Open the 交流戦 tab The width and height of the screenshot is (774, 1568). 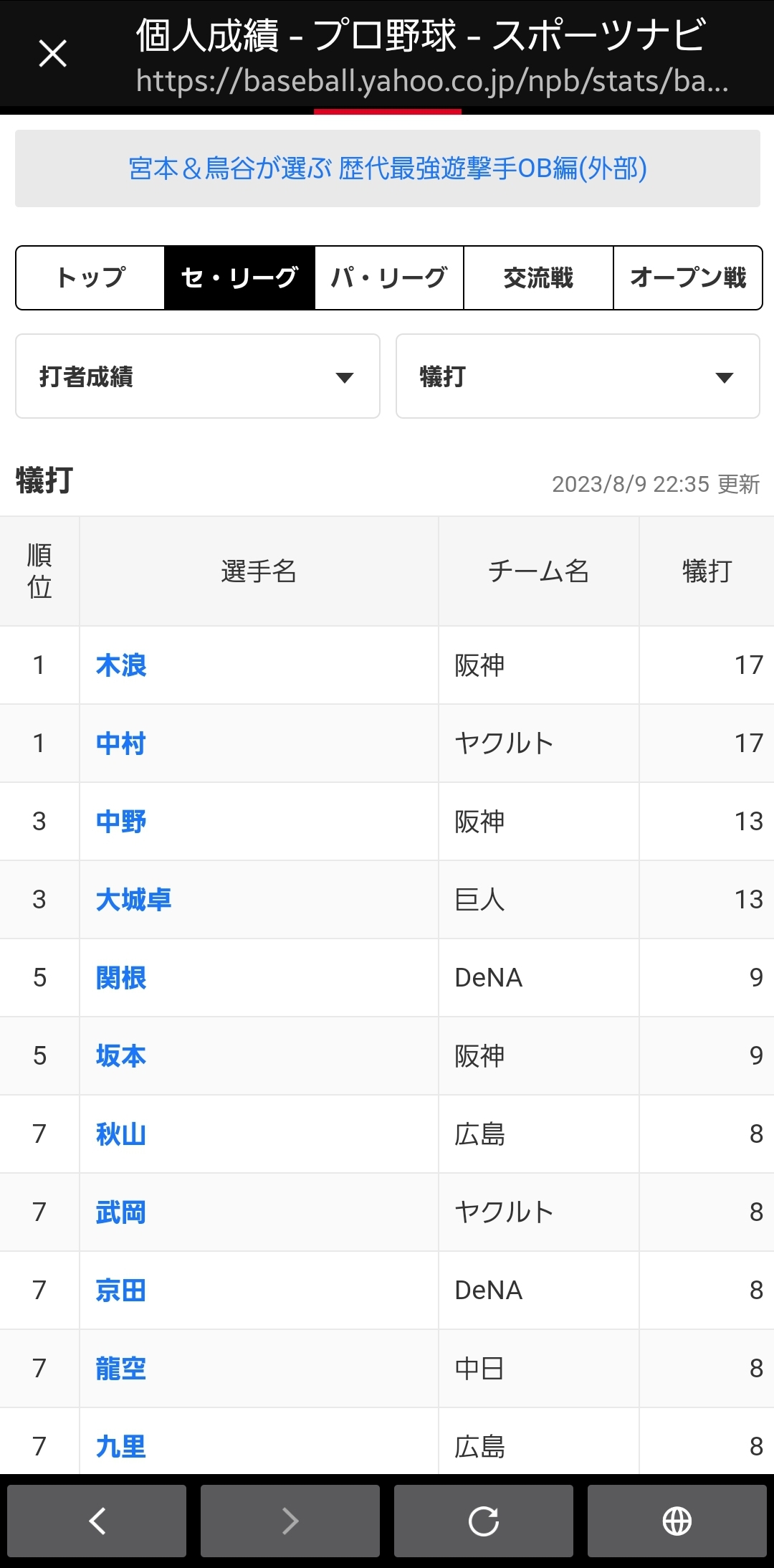[x=538, y=277]
